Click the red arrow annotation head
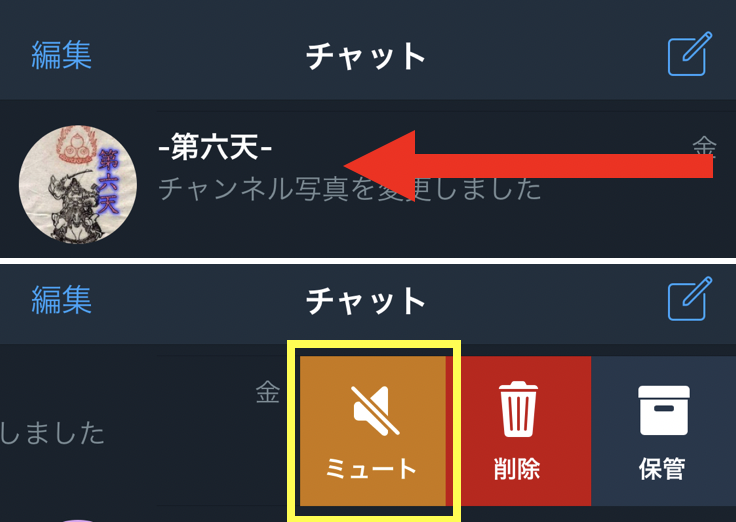Image resolution: width=736 pixels, height=522 pixels. [380, 166]
